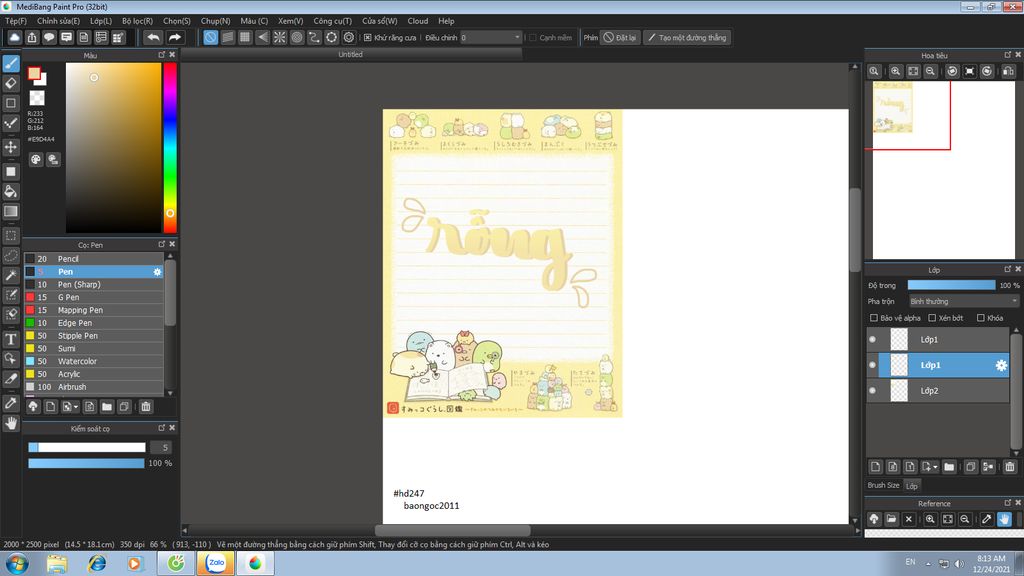Open the add-brush dropdown in brush panel
The width and height of the screenshot is (1024, 576).
pyautogui.click(x=76, y=407)
